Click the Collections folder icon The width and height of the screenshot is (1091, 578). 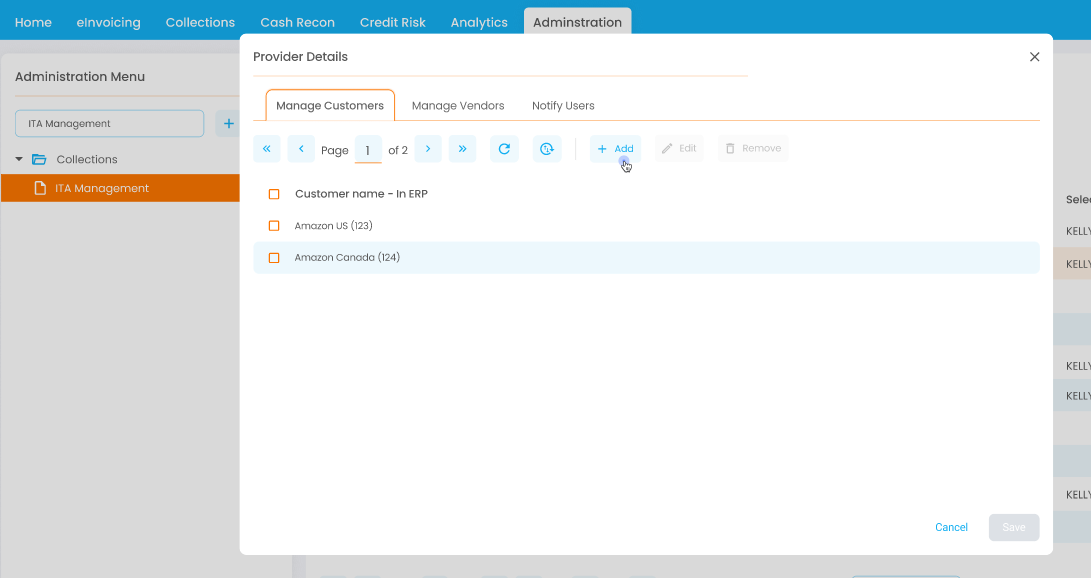tap(39, 159)
